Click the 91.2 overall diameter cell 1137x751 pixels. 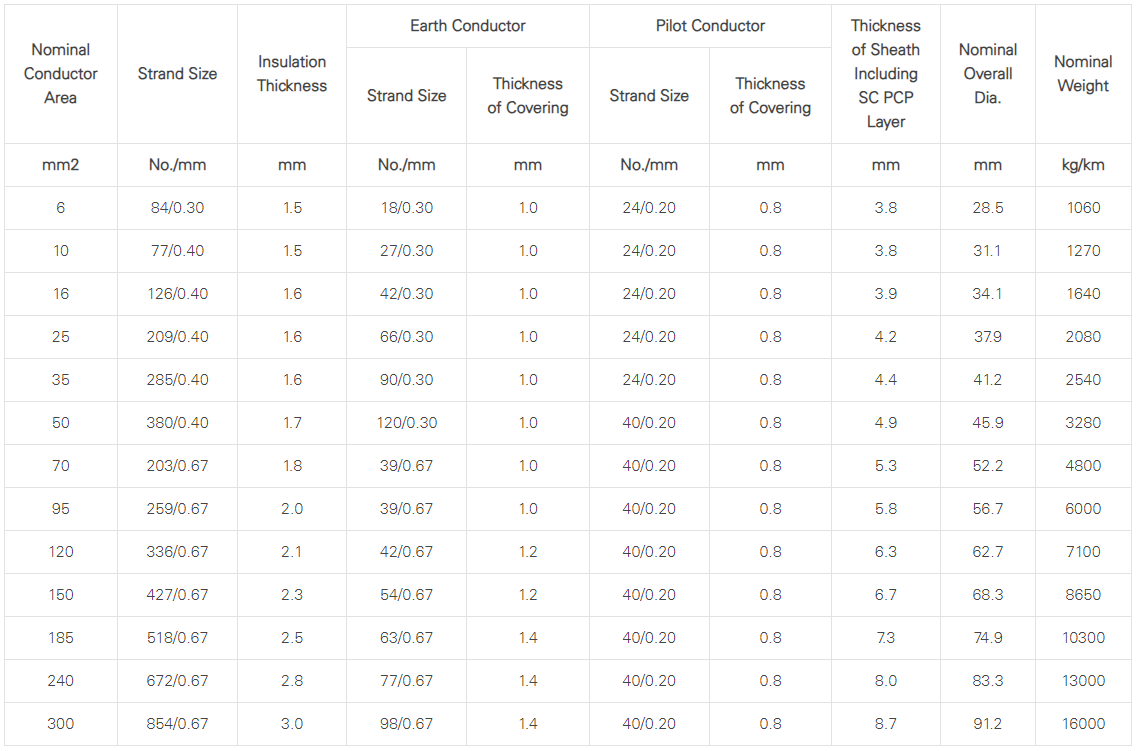(988, 723)
